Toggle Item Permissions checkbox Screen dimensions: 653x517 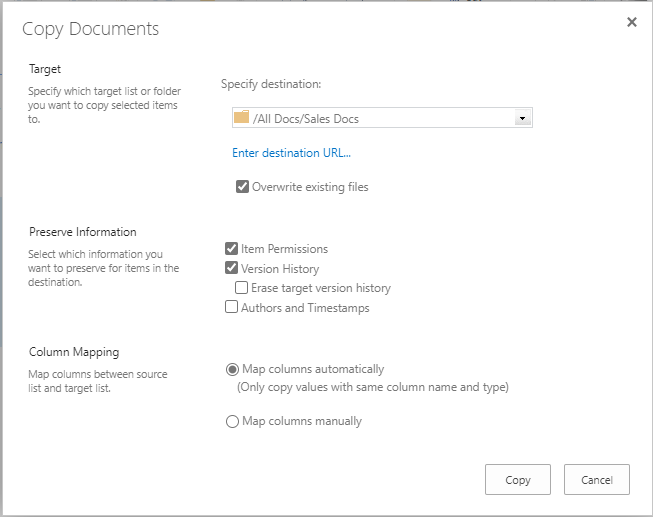point(232,249)
